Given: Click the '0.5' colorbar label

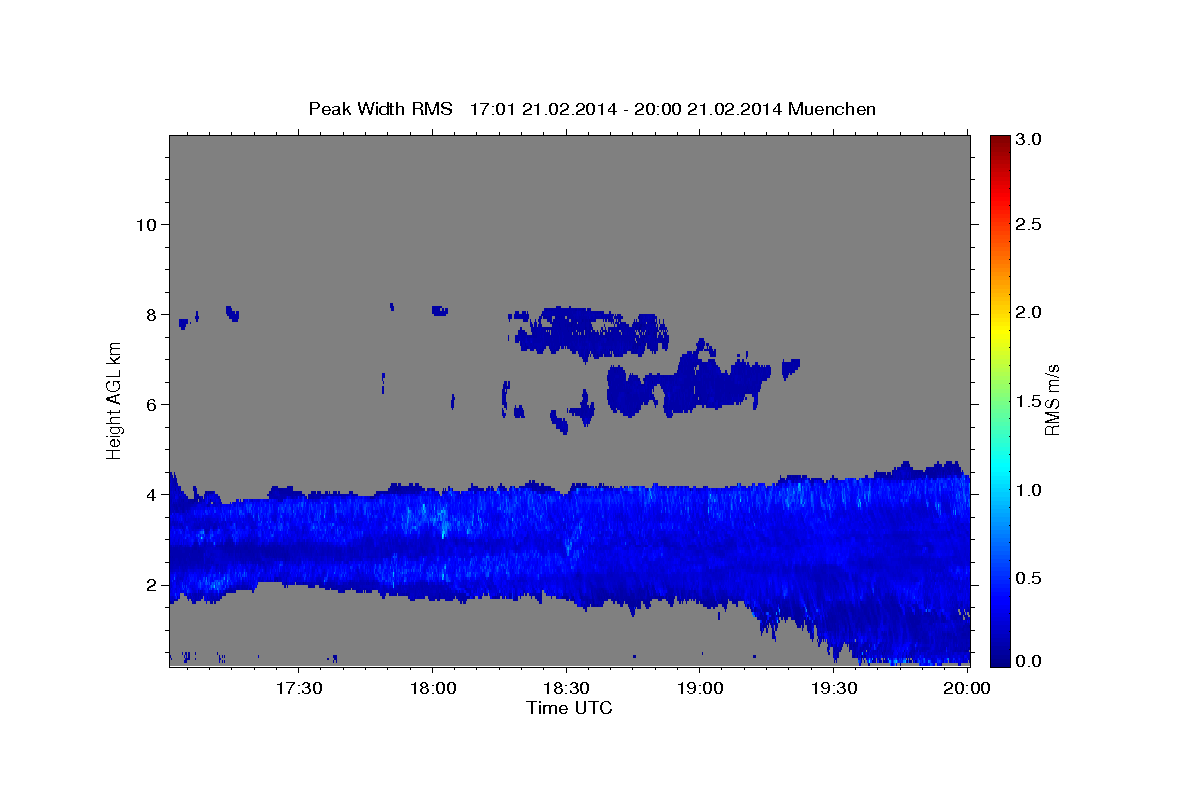Looking at the screenshot, I should (x=1030, y=578).
